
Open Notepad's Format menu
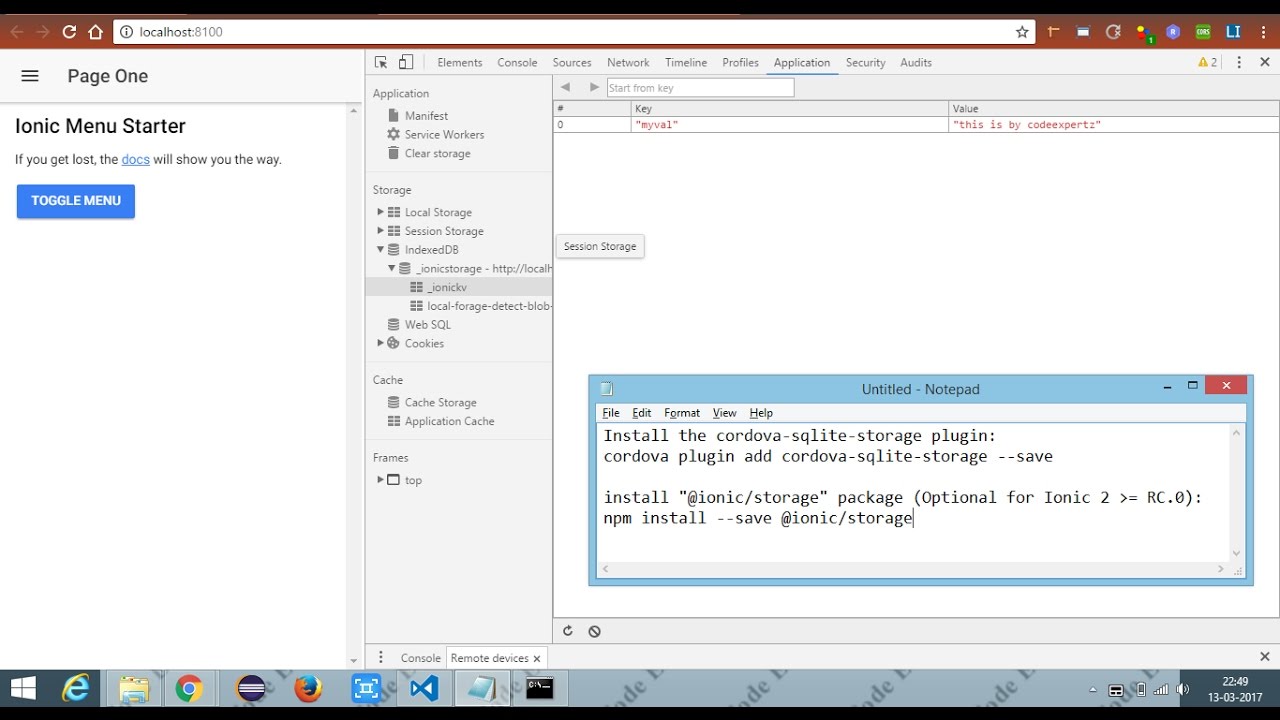(682, 413)
